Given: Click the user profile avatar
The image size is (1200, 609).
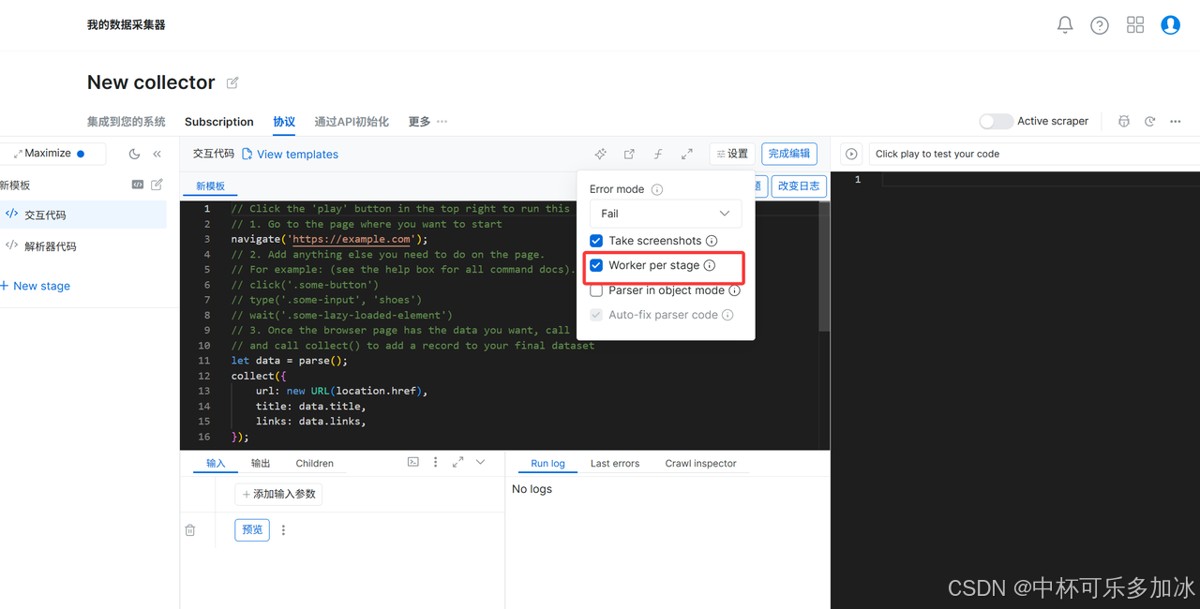Looking at the screenshot, I should point(1170,25).
